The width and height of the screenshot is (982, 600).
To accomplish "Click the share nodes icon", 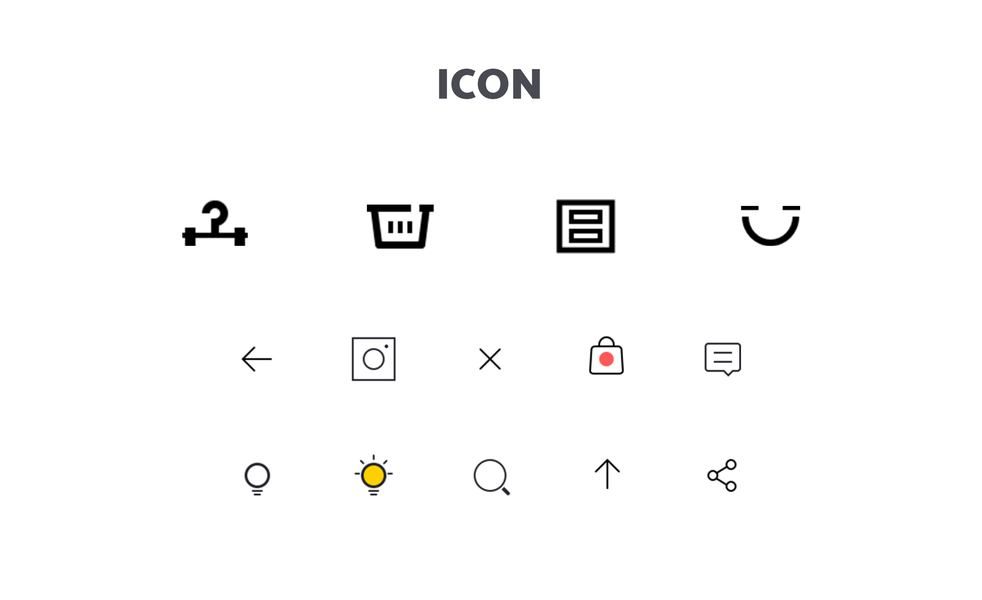I will (x=722, y=475).
